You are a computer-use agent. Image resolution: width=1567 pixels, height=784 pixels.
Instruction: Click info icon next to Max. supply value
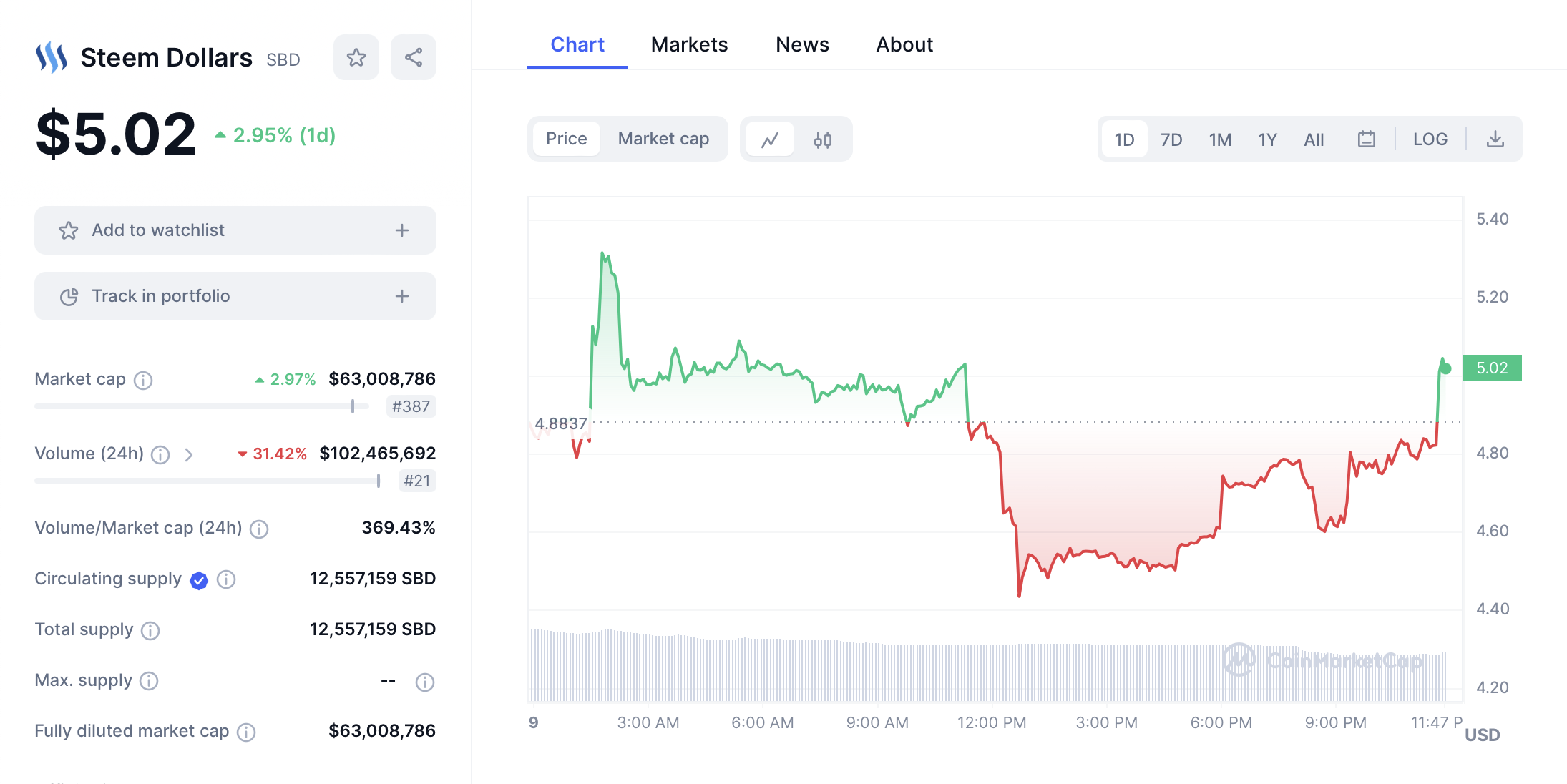(x=425, y=682)
